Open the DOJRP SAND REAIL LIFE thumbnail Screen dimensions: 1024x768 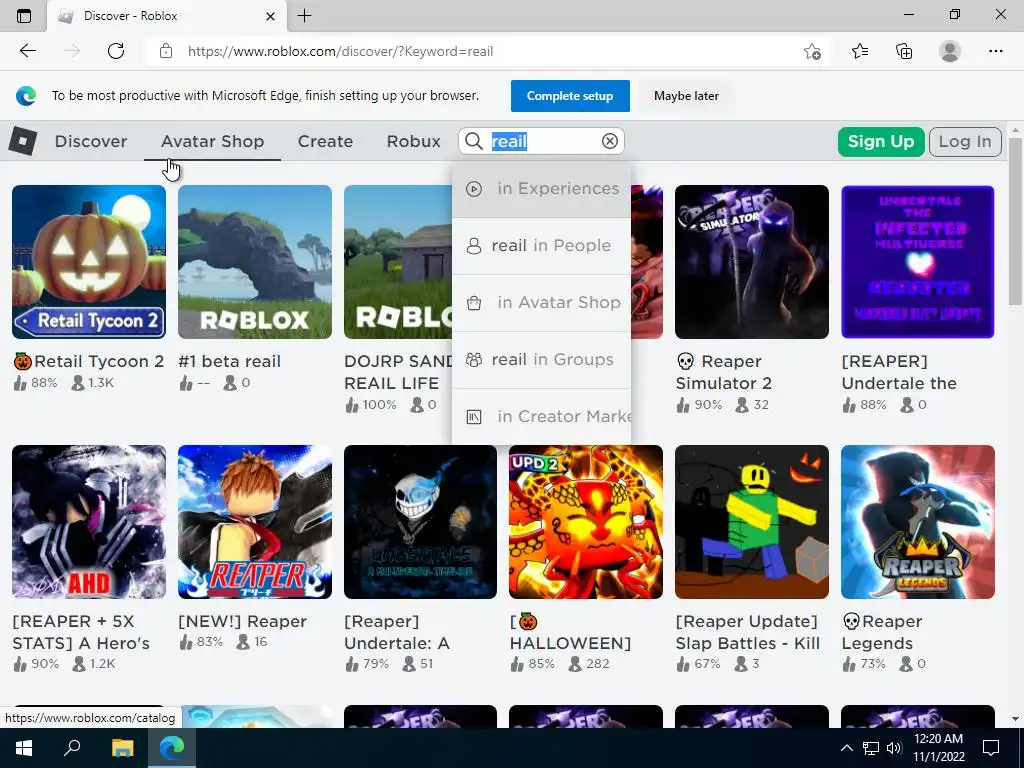coord(398,262)
